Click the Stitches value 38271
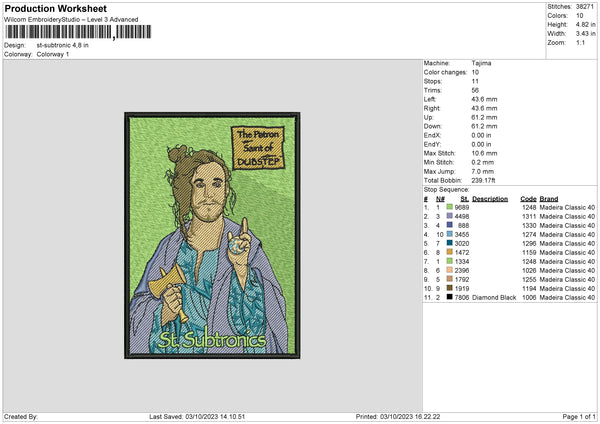600x424 pixels. click(x=585, y=7)
